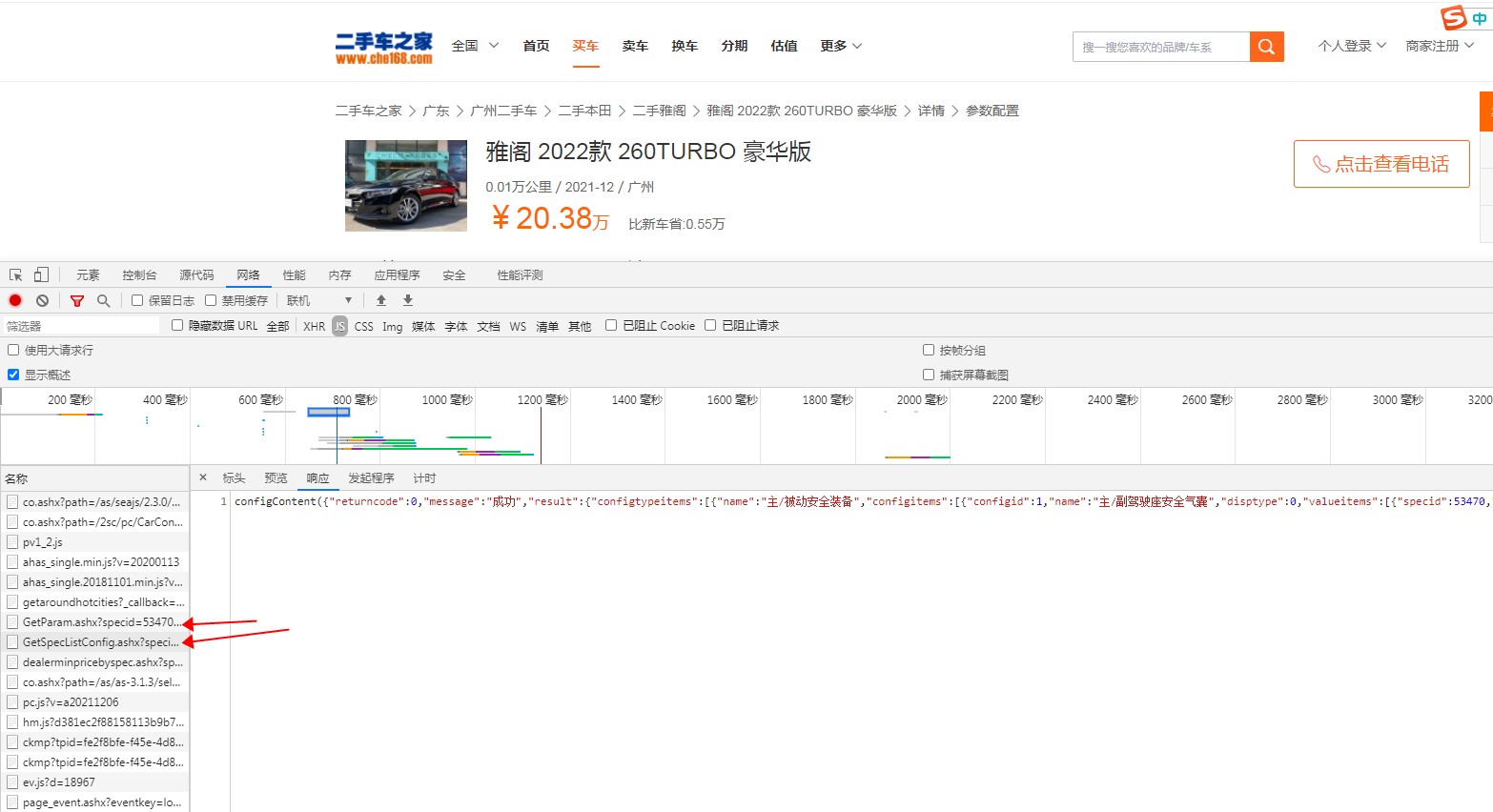The width and height of the screenshot is (1493, 812).
Task: Select the inspect element cursor icon
Action: click(x=14, y=274)
